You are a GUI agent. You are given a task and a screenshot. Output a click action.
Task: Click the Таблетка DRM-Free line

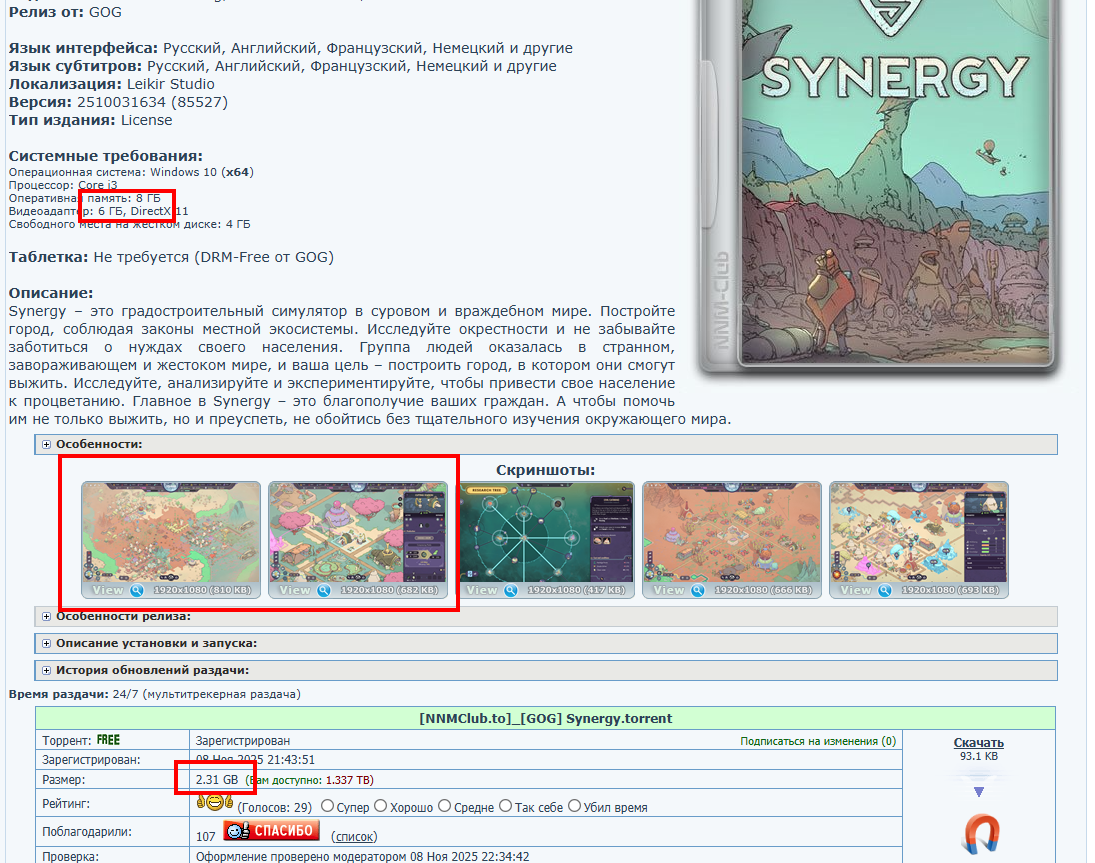point(171,257)
